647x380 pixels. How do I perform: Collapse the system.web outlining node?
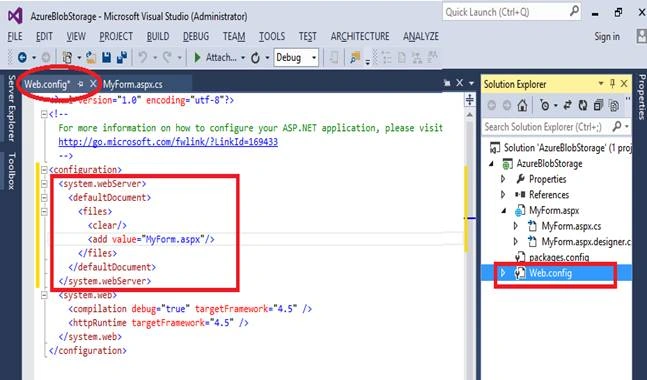click(44, 295)
